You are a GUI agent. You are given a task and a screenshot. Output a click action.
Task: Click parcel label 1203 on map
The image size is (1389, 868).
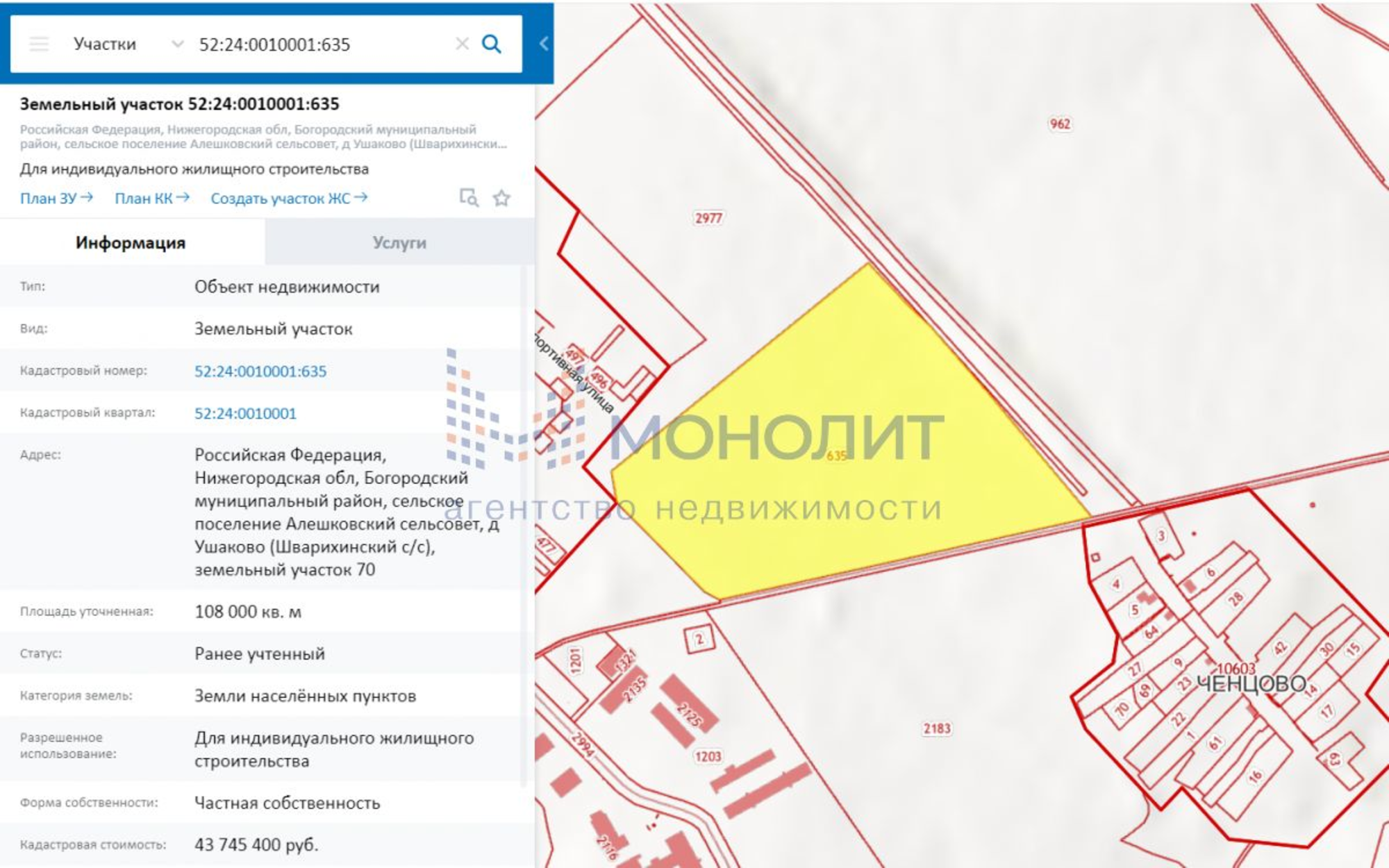[708, 756]
